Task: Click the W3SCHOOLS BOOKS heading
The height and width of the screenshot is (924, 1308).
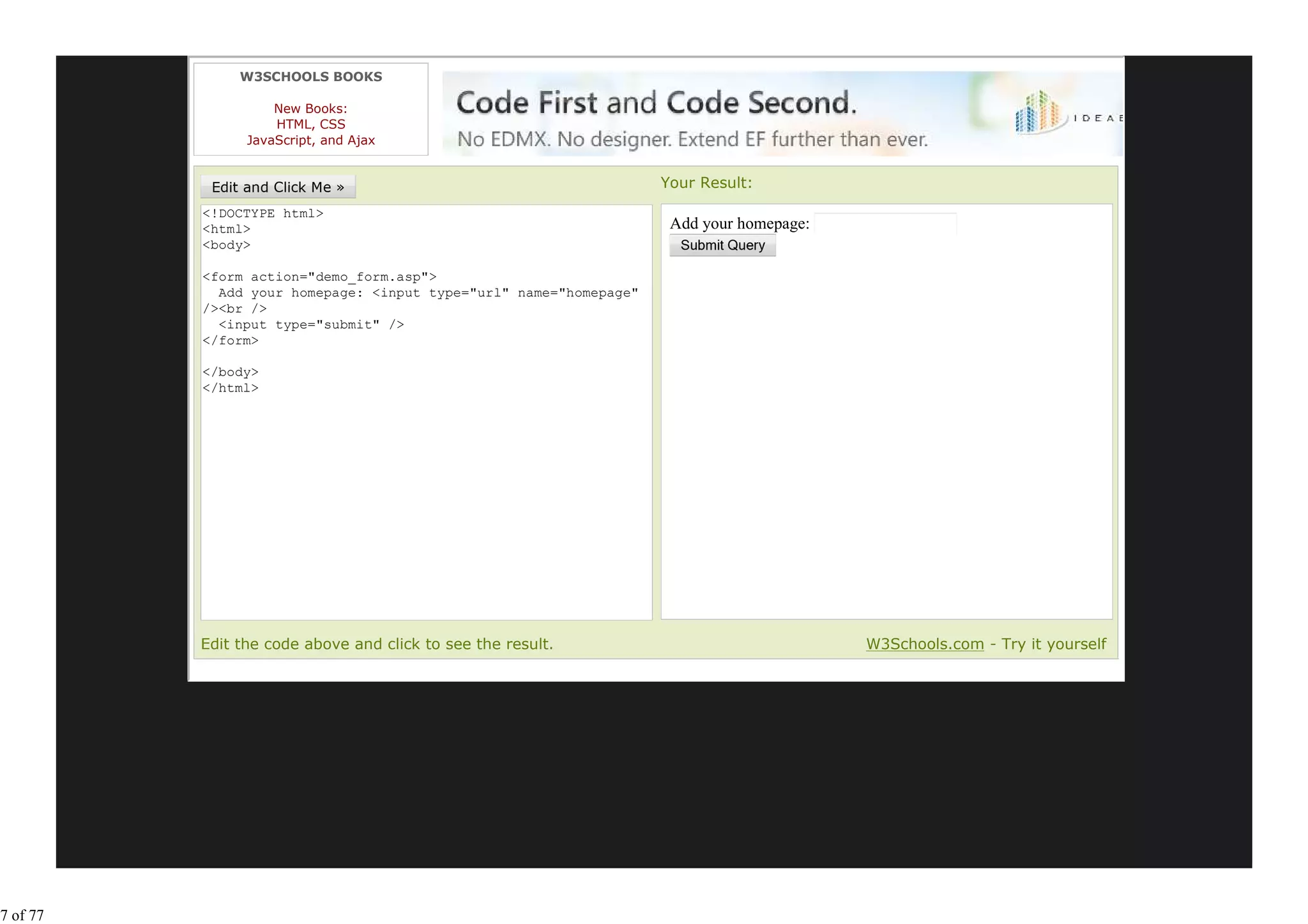Action: pyautogui.click(x=310, y=77)
